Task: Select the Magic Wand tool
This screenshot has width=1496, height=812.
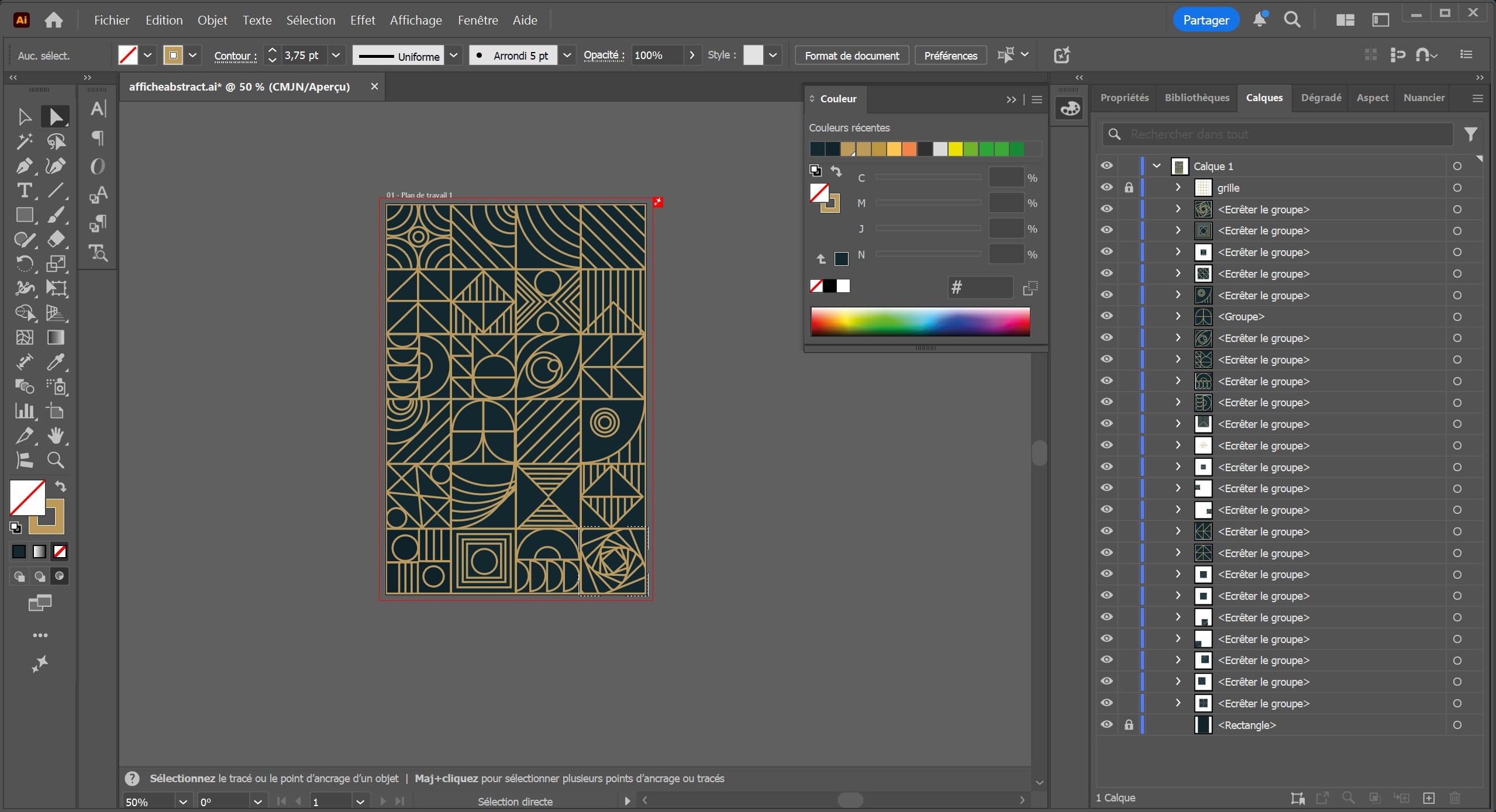Action: [24, 141]
